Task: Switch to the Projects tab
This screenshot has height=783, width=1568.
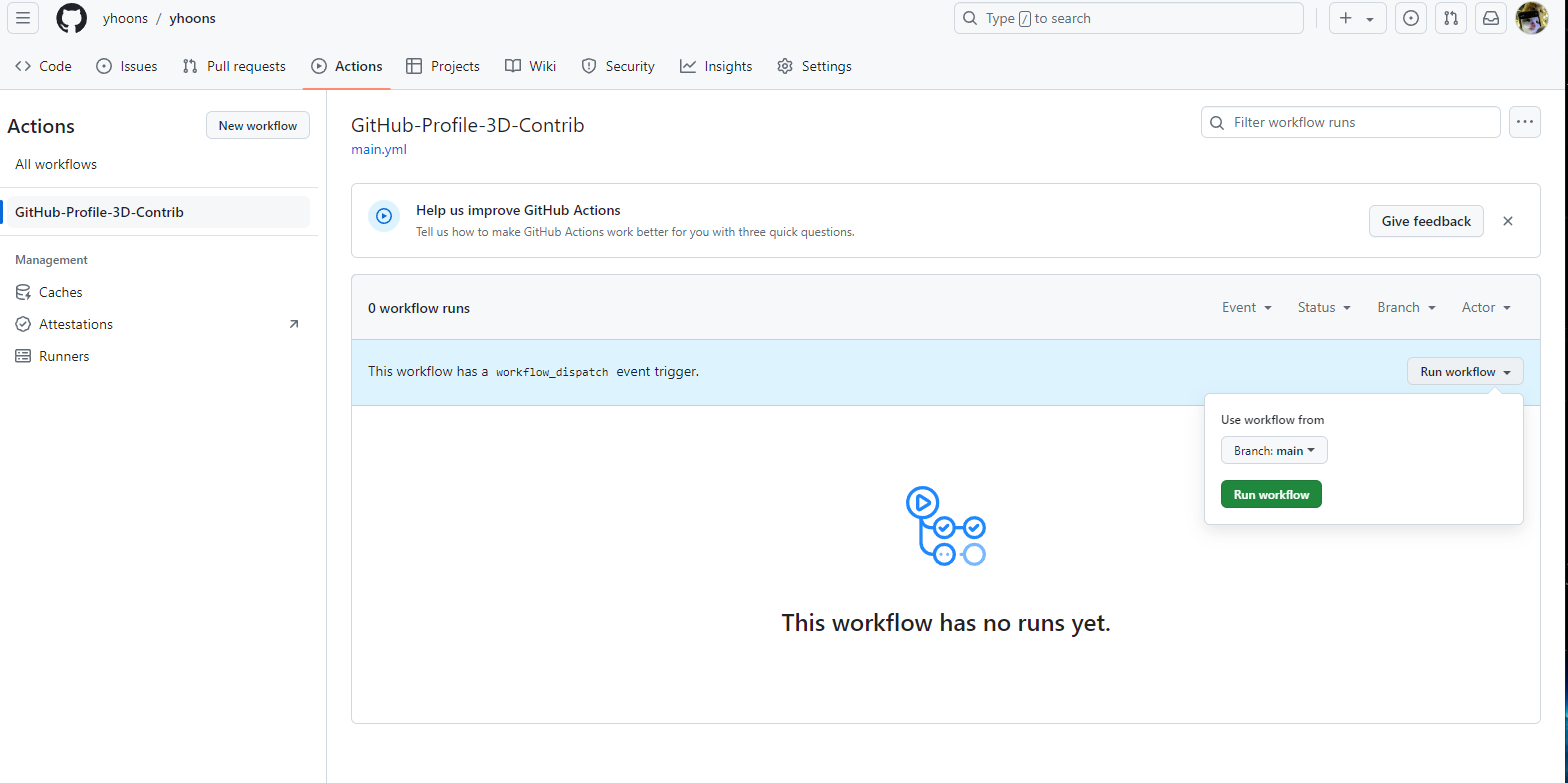Action: click(x=443, y=66)
